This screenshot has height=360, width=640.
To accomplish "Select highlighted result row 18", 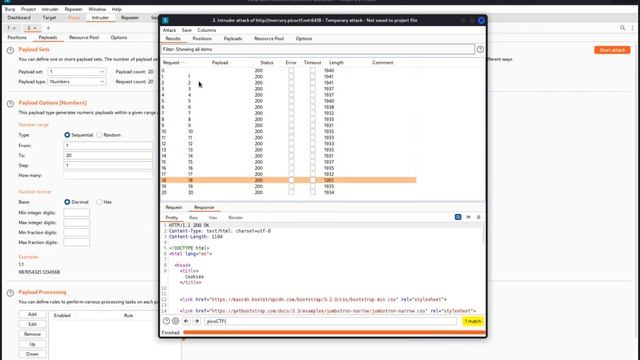I will 289,180.
